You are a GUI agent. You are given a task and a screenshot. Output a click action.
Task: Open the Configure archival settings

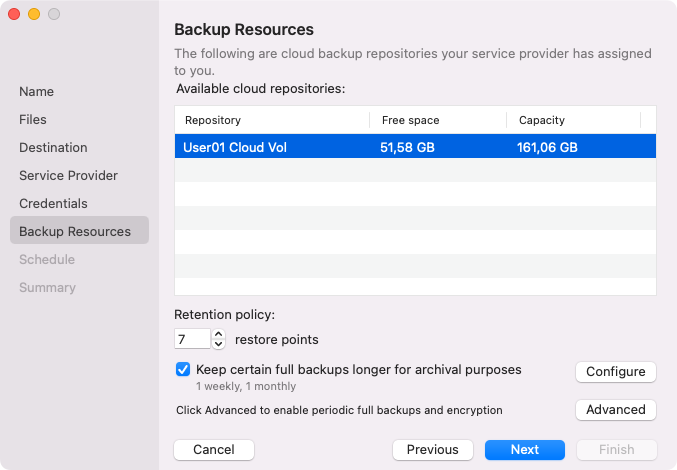click(615, 371)
